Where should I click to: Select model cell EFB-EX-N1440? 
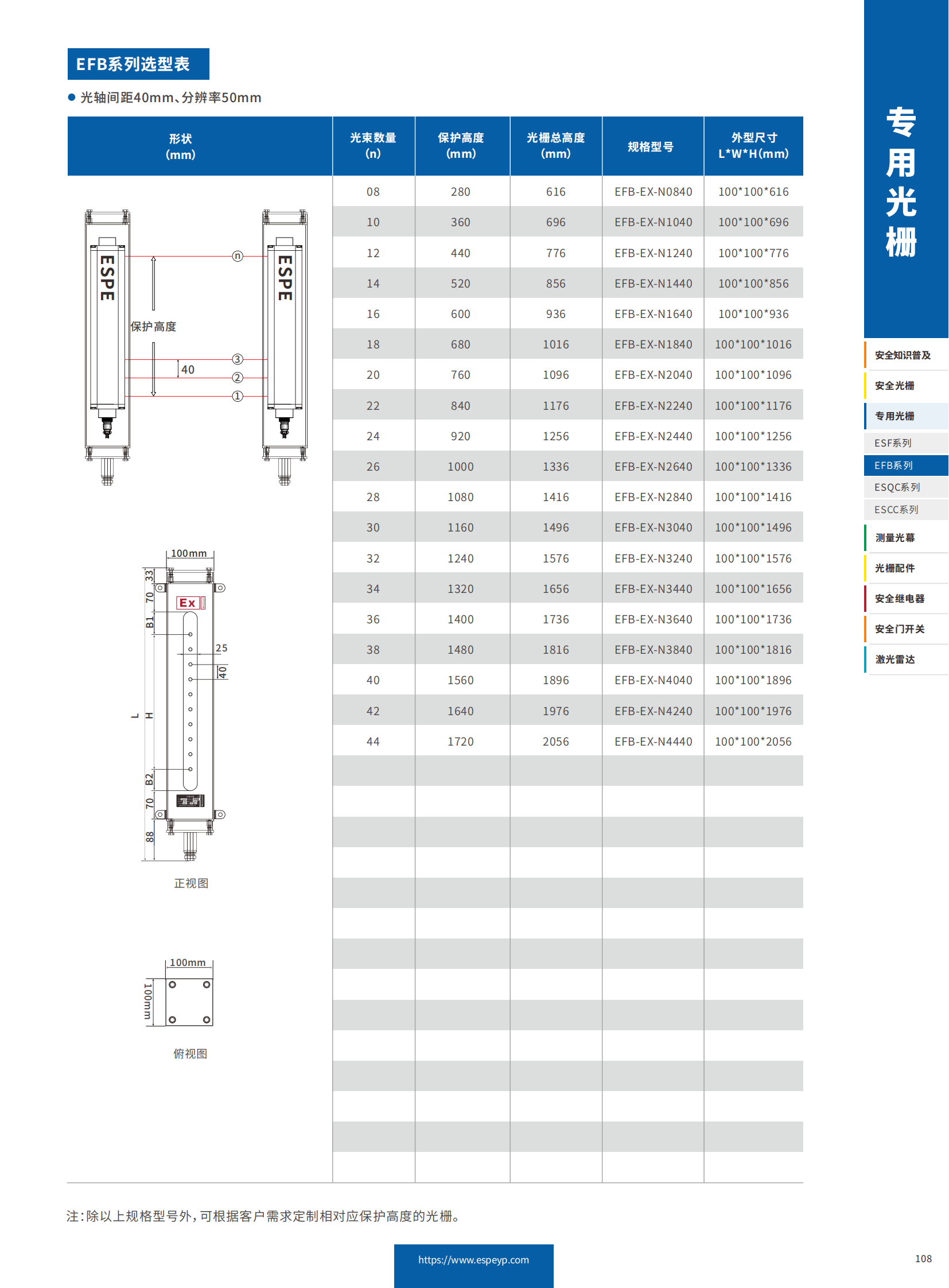coord(653,284)
